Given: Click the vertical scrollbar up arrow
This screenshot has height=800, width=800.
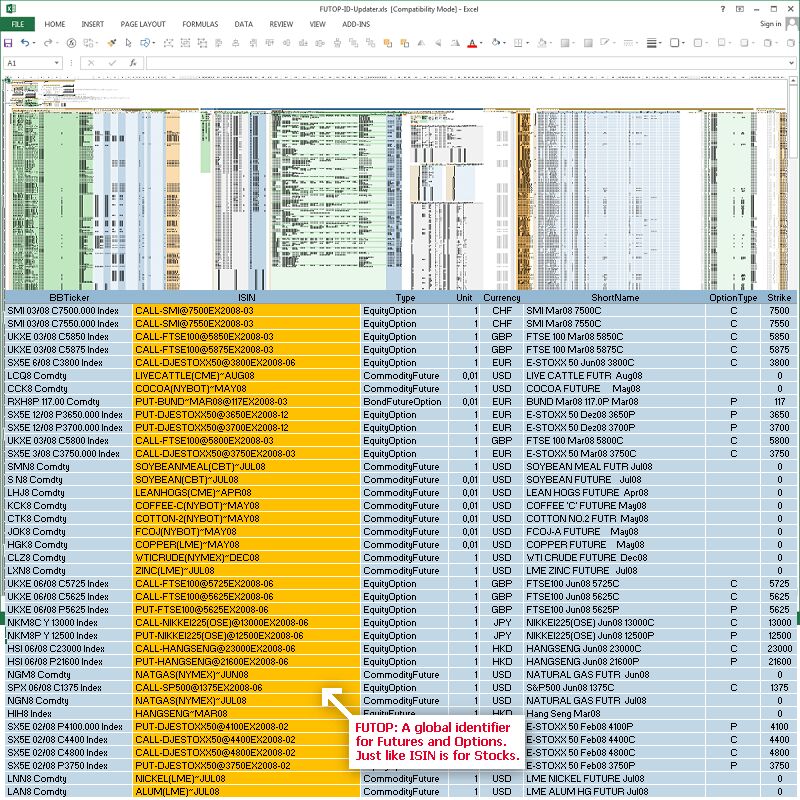Looking at the screenshot, I should tap(793, 81).
